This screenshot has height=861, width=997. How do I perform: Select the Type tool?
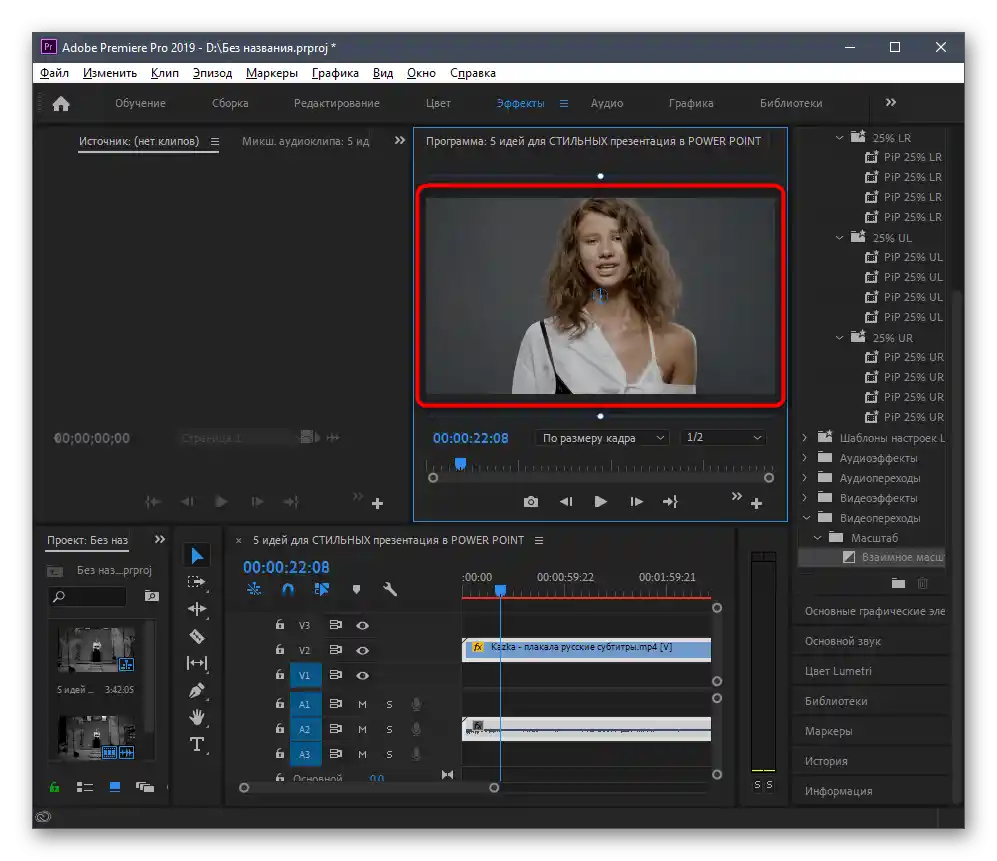197,744
